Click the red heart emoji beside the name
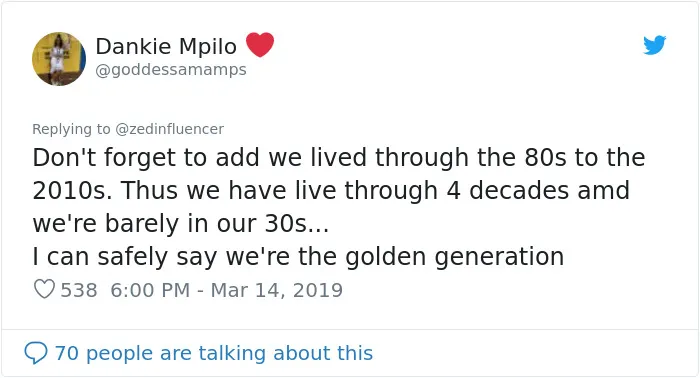Image resolution: width=700 pixels, height=378 pixels. tap(260, 45)
